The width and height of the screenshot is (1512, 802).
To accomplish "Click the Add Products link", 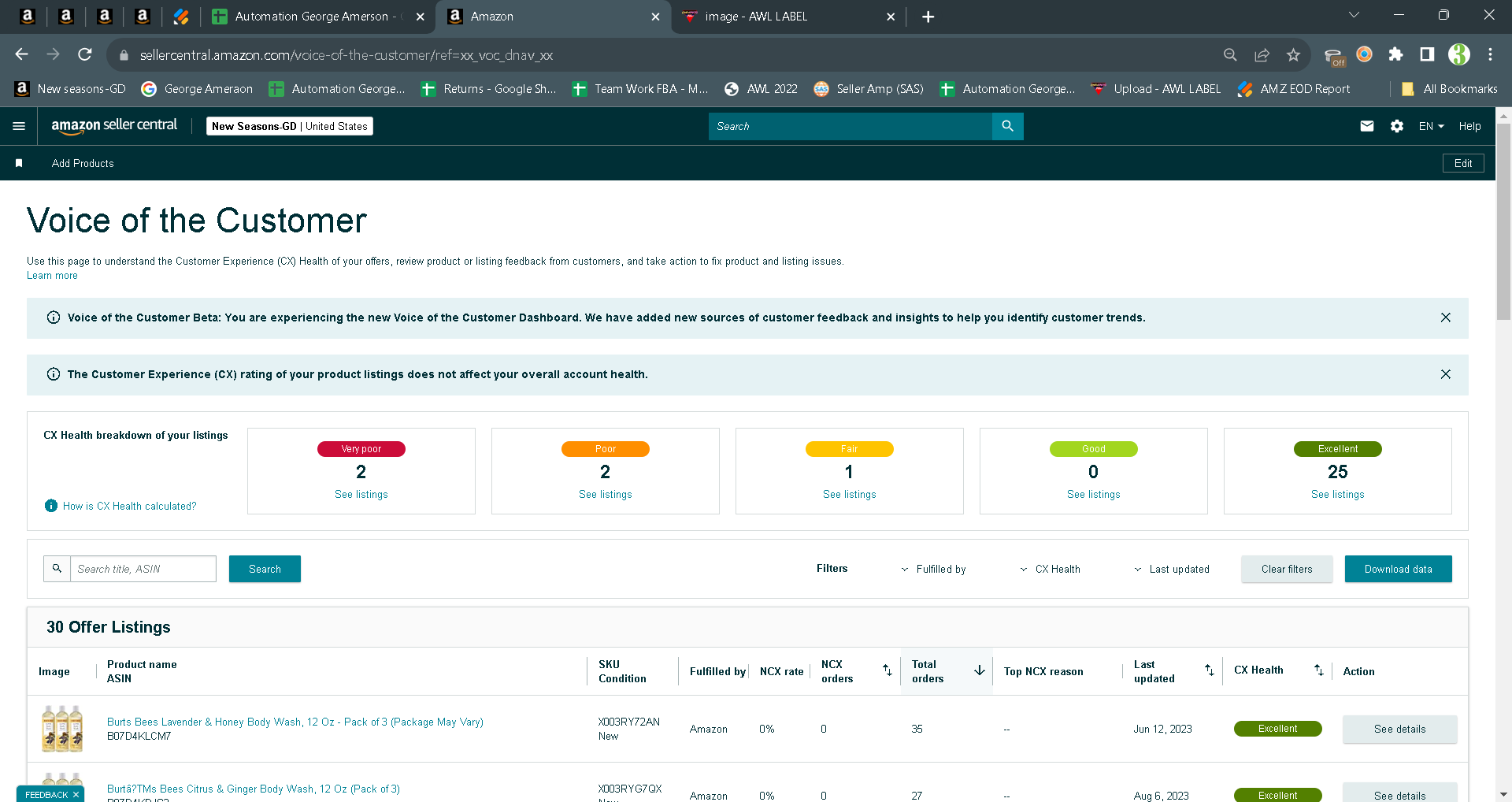I will pos(83,163).
